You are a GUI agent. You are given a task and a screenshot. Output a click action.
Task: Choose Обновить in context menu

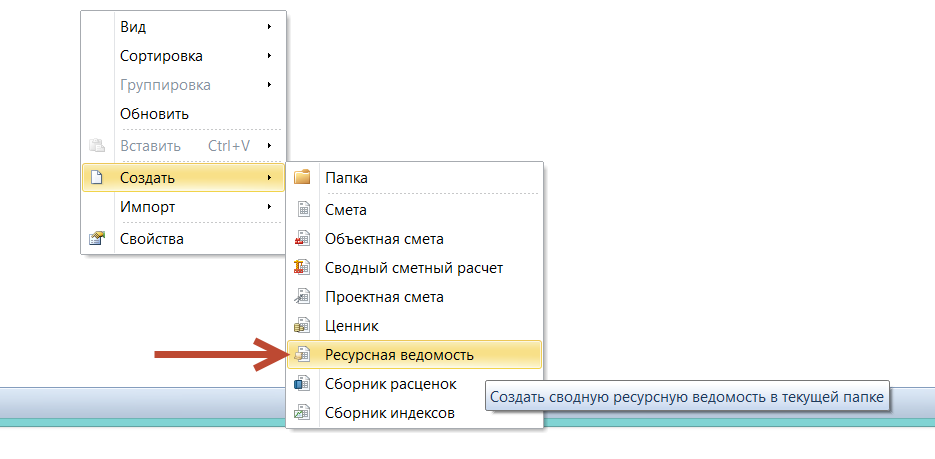(183, 113)
